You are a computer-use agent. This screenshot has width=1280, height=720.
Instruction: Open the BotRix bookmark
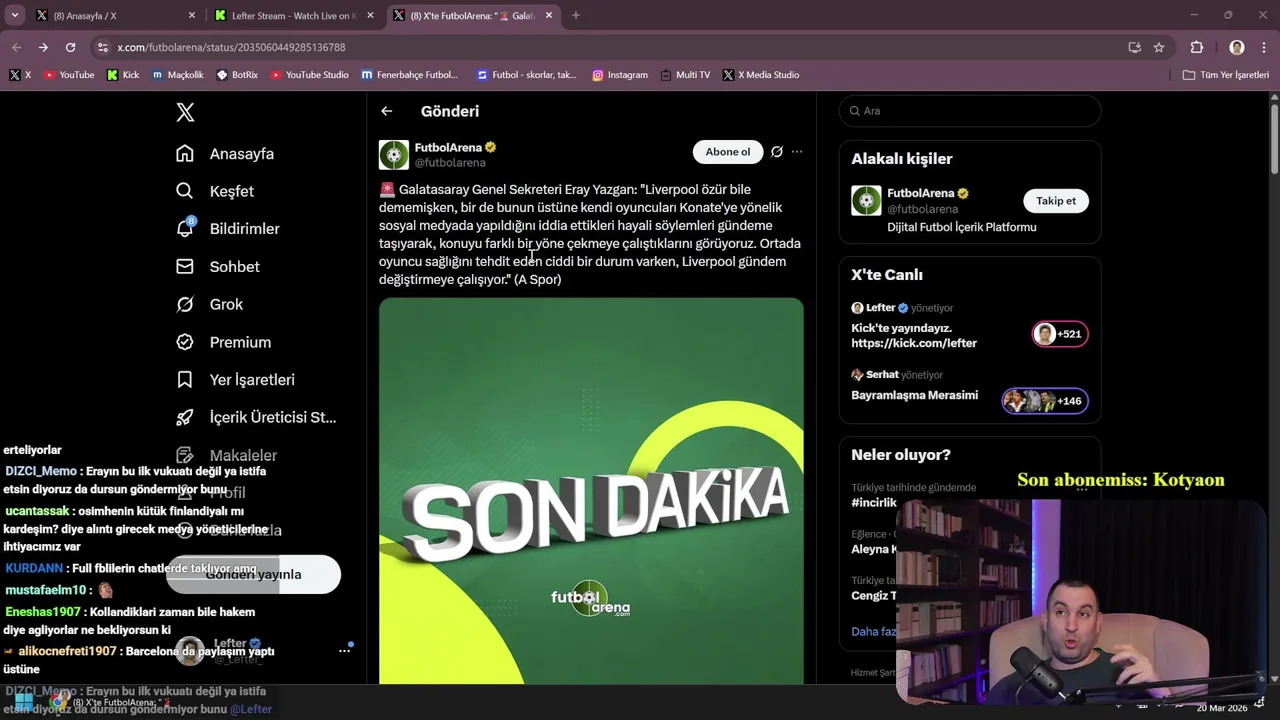[236, 75]
